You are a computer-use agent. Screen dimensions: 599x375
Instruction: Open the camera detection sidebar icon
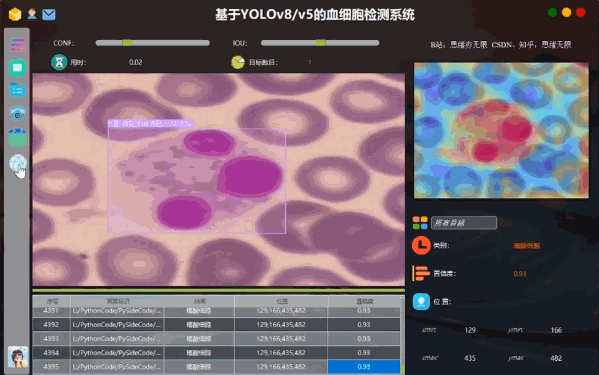coord(18,113)
